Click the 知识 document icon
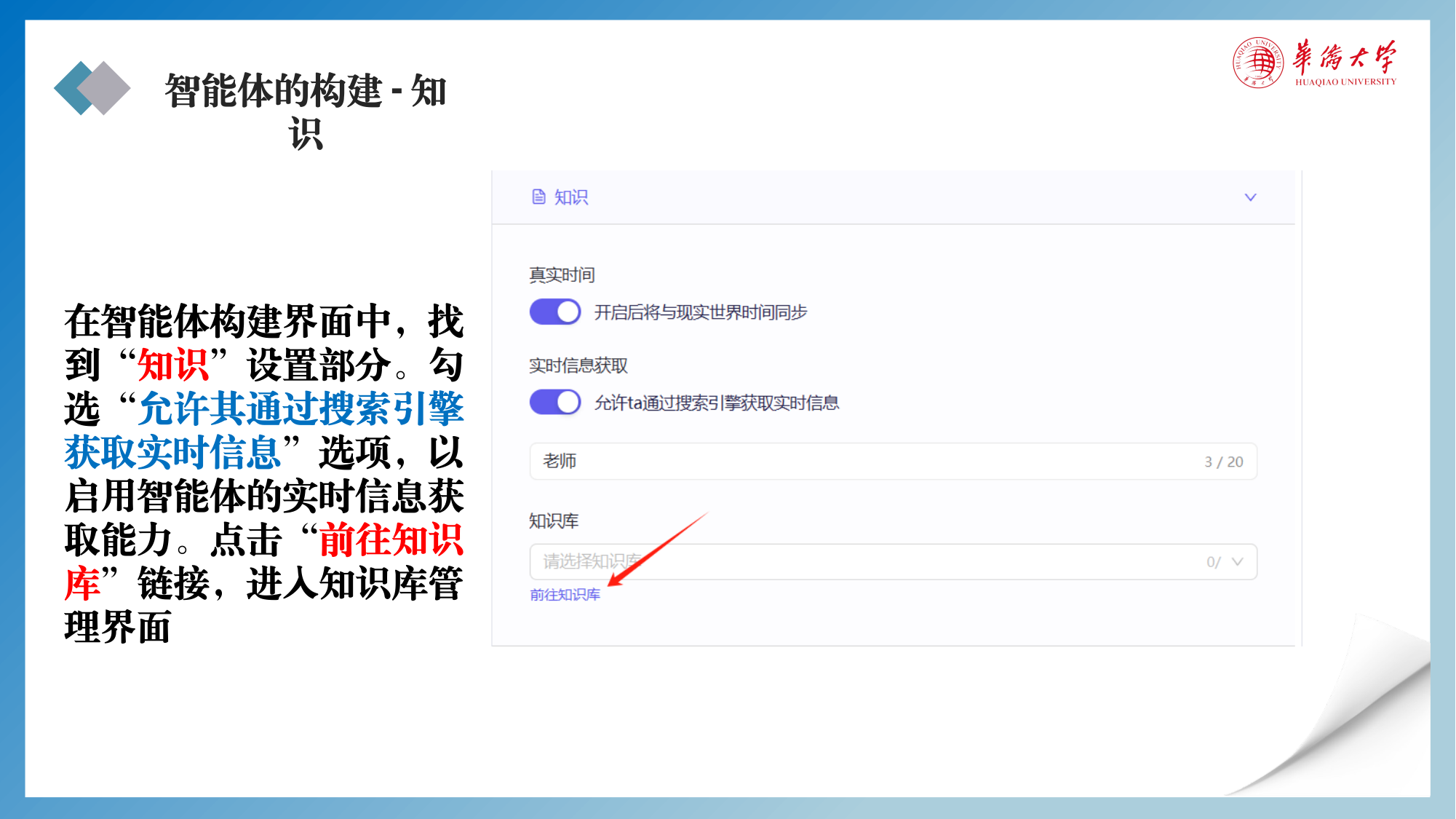This screenshot has height=819, width=1456. [538, 197]
